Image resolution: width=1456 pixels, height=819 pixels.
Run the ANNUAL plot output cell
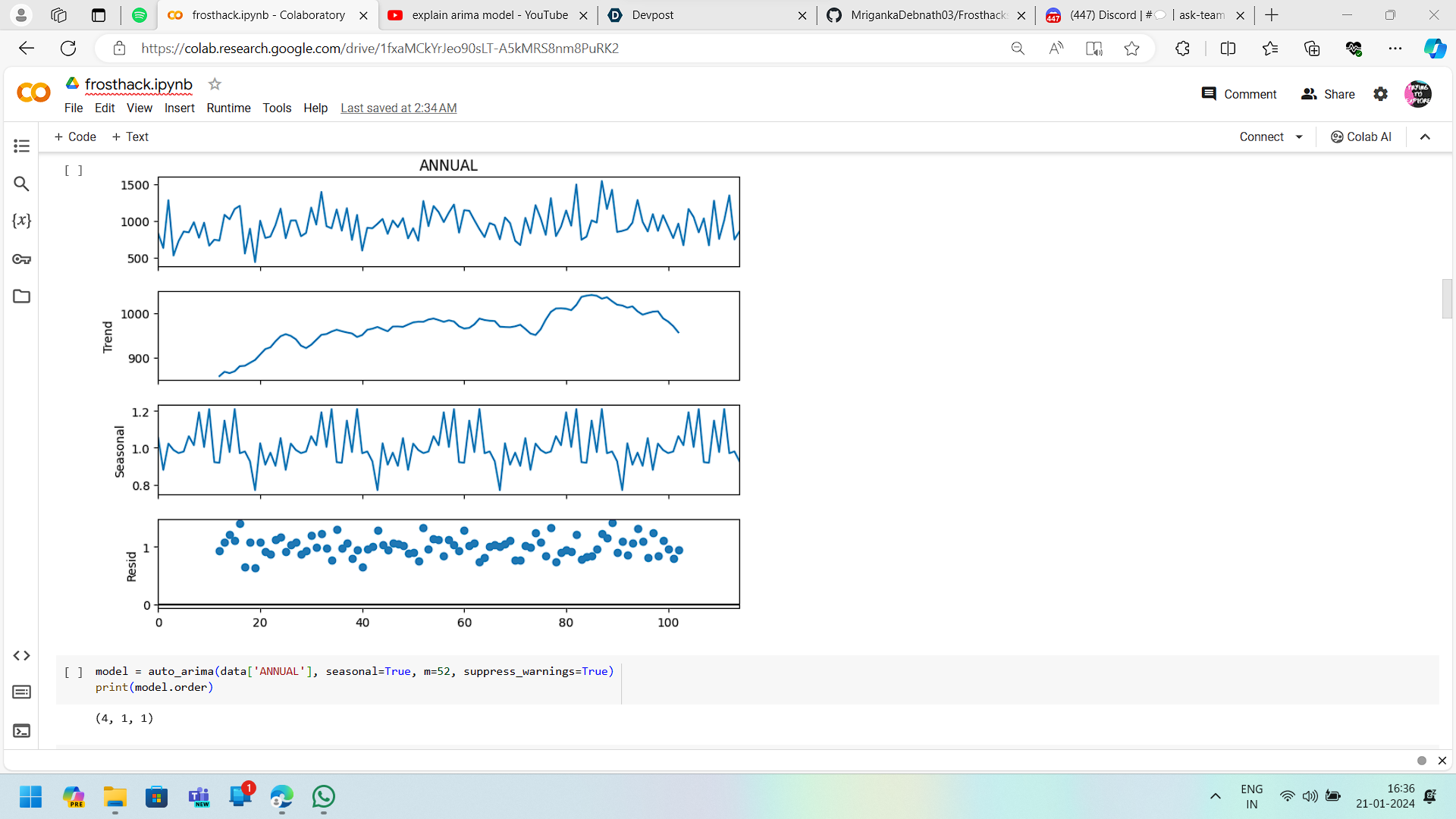[74, 171]
